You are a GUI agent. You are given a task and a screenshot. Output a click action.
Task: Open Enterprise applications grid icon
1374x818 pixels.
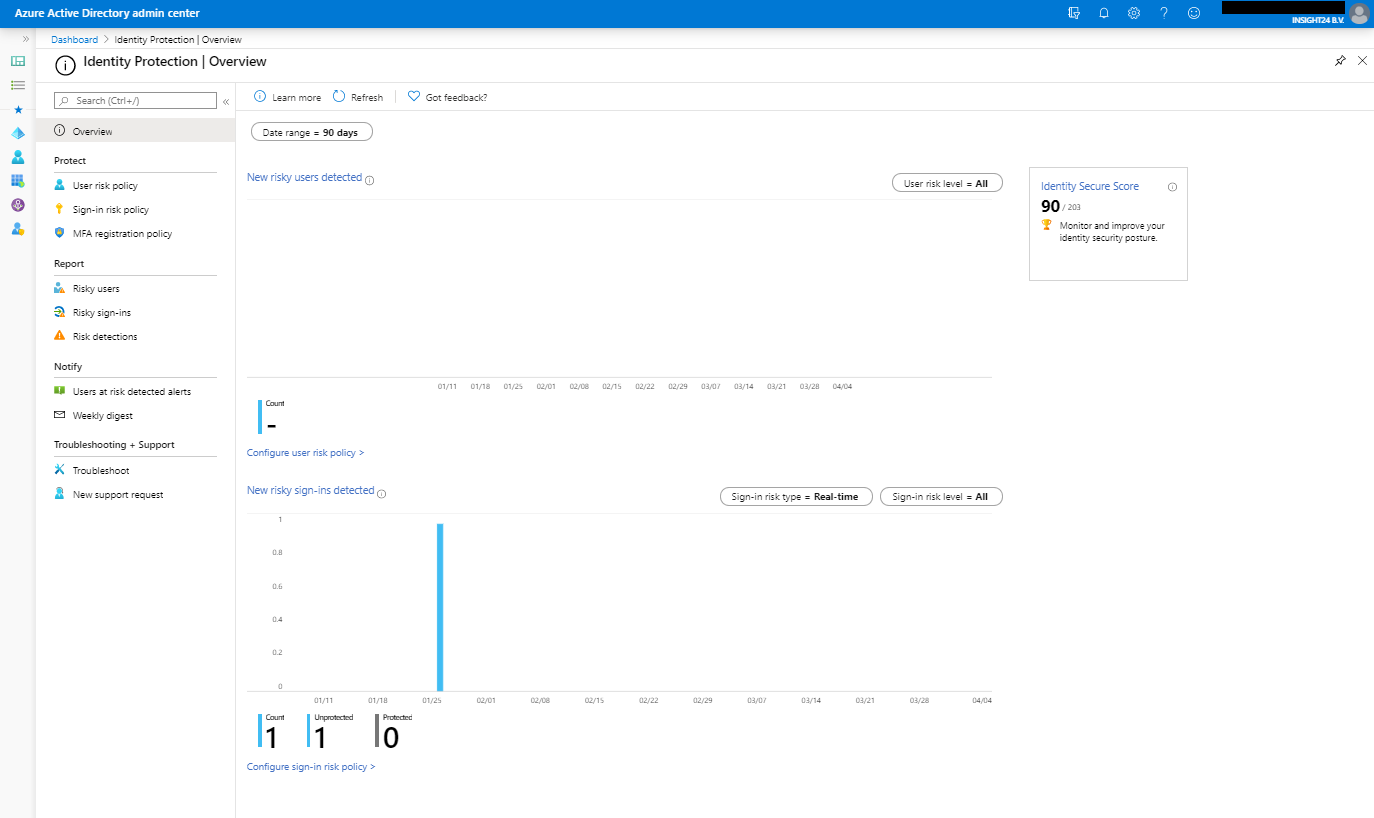(17, 181)
